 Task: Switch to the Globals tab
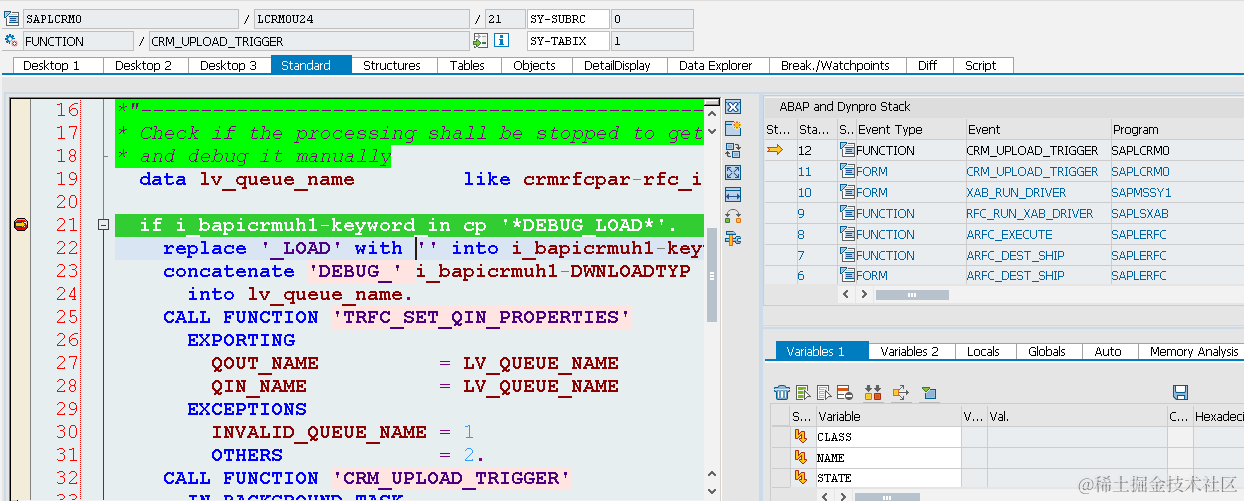click(1047, 351)
